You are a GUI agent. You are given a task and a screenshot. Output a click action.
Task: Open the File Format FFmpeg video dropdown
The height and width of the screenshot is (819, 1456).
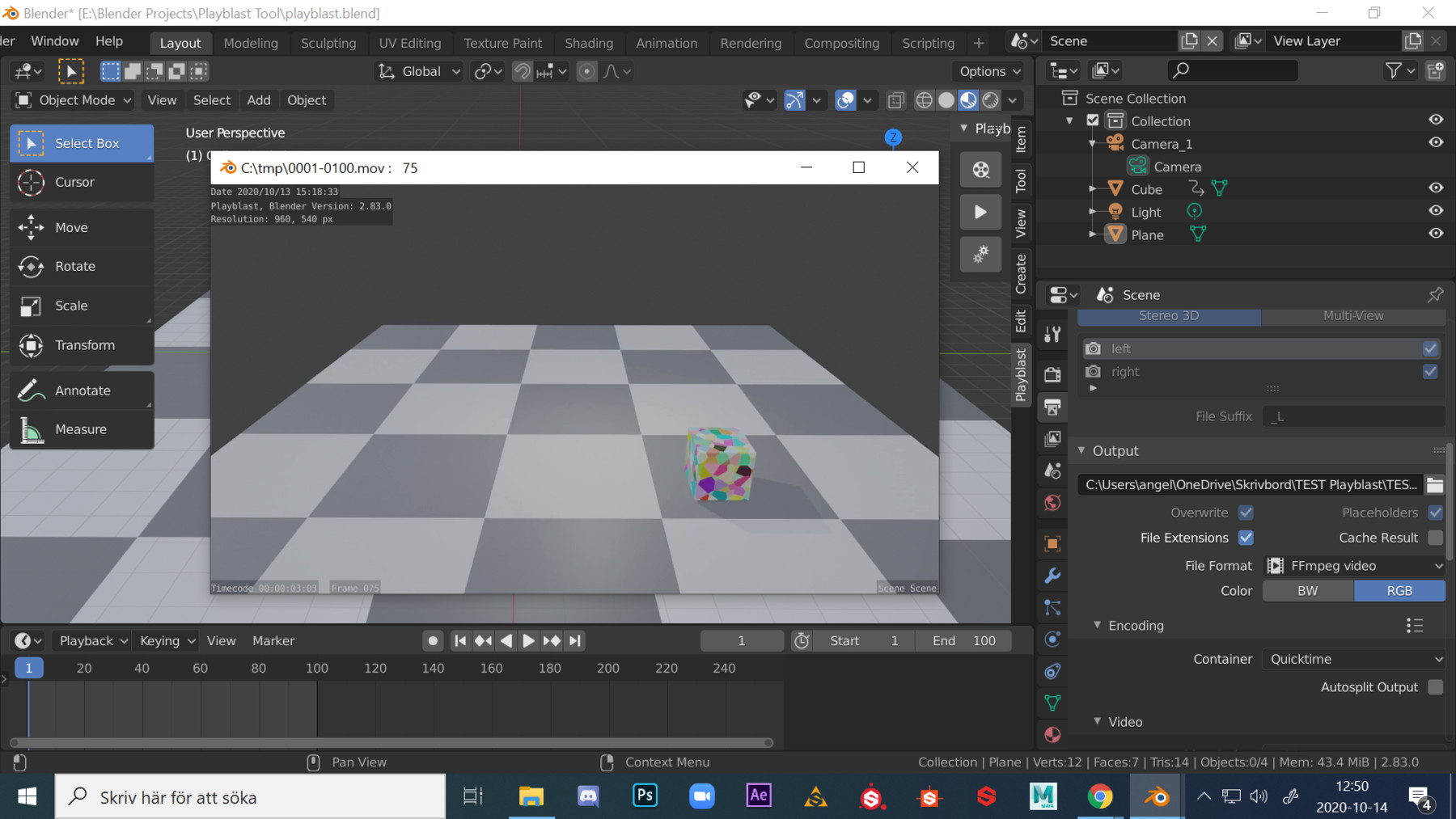[x=1354, y=566]
